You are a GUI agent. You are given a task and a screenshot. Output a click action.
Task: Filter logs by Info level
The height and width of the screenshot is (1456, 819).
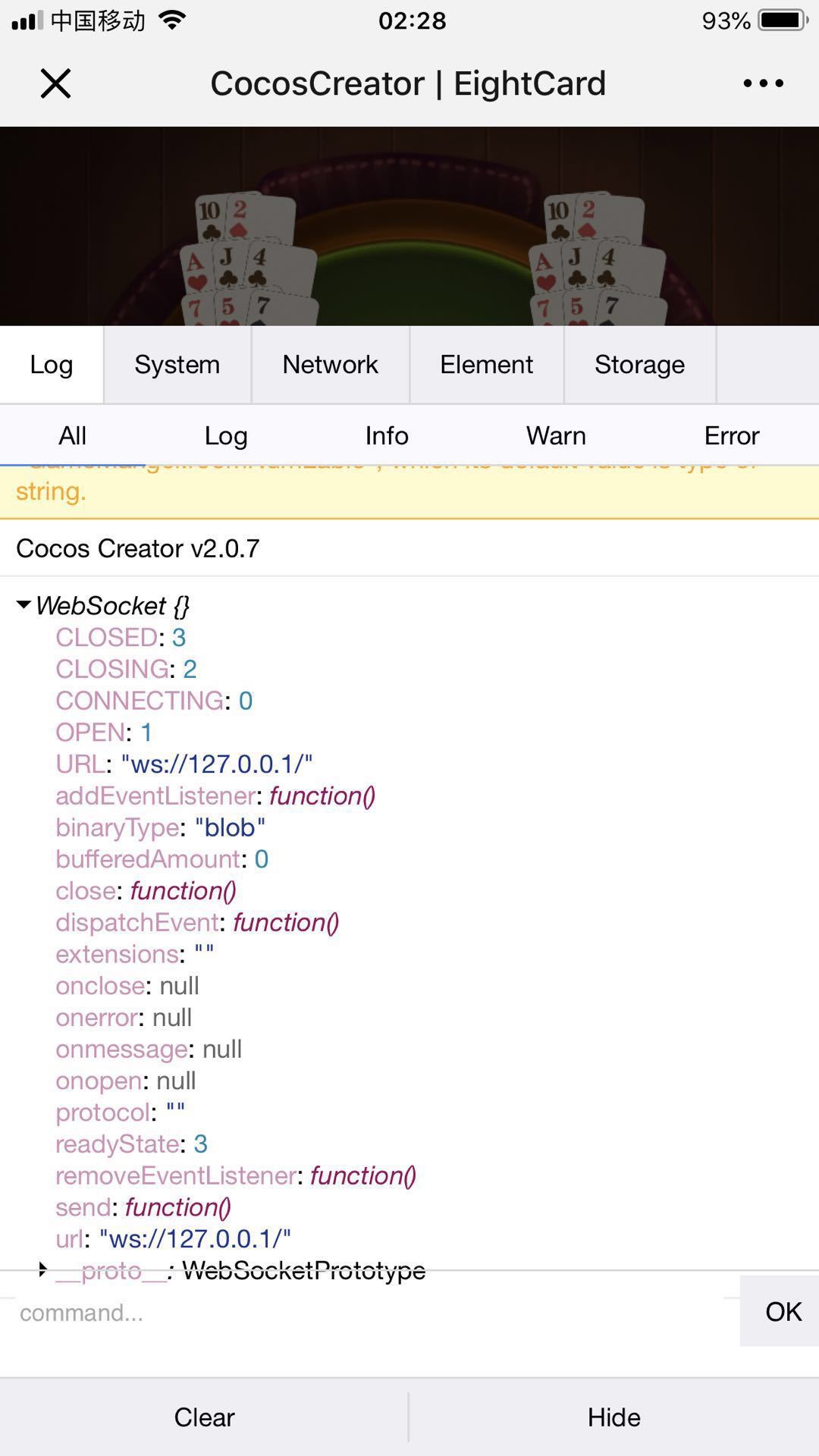click(x=387, y=436)
